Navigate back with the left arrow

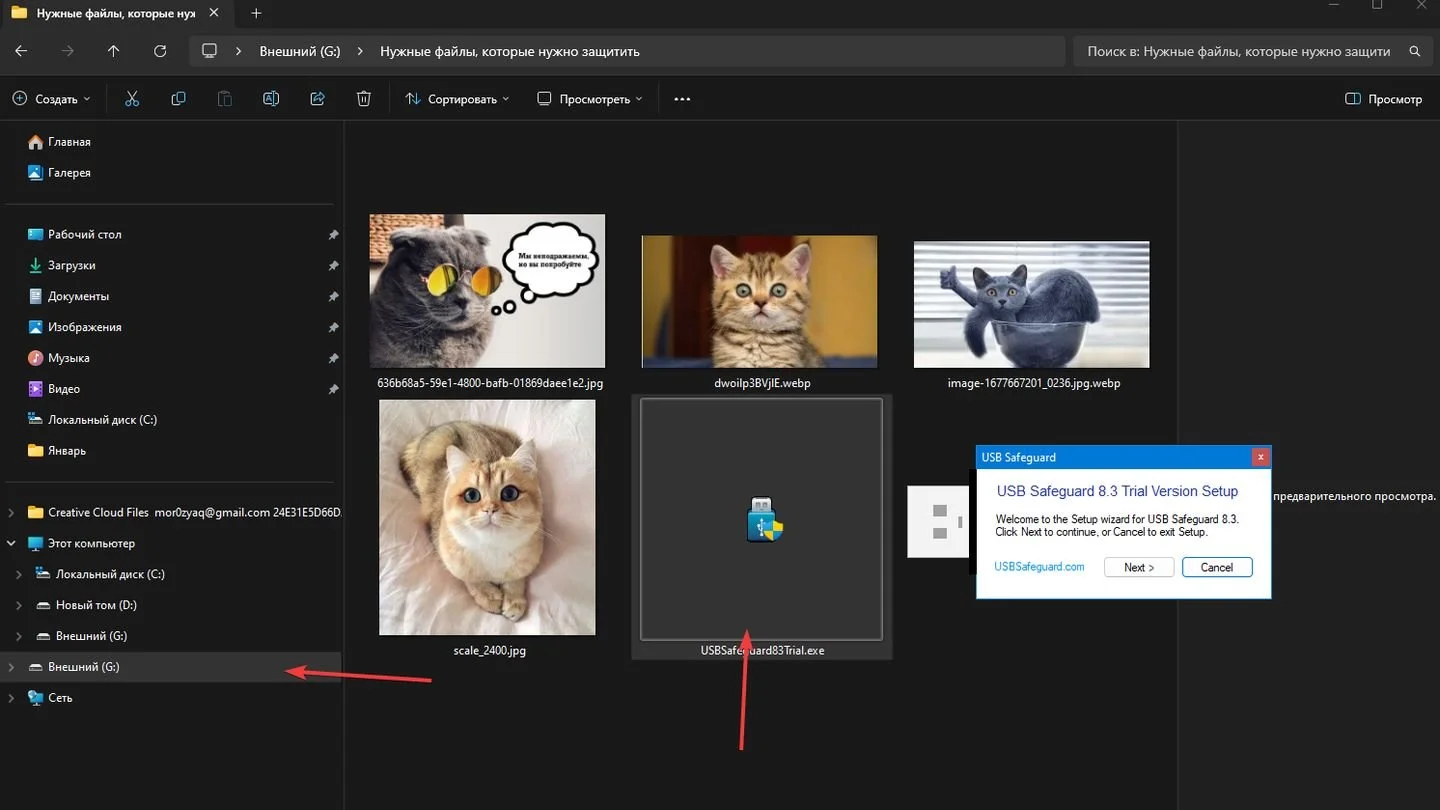click(x=21, y=51)
